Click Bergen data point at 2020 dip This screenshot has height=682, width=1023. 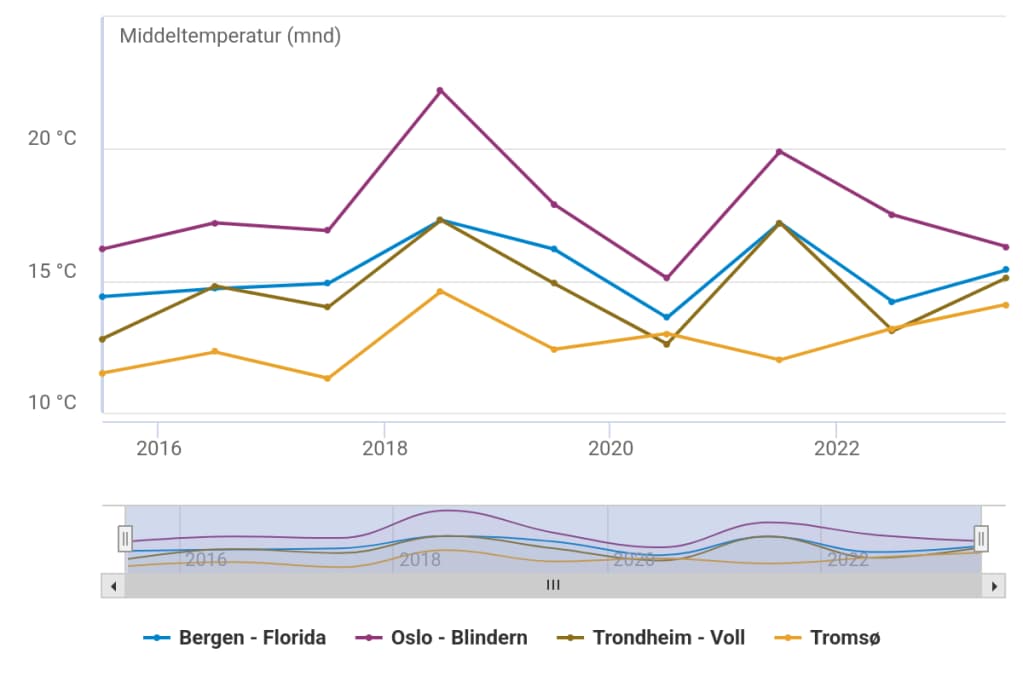coord(667,318)
